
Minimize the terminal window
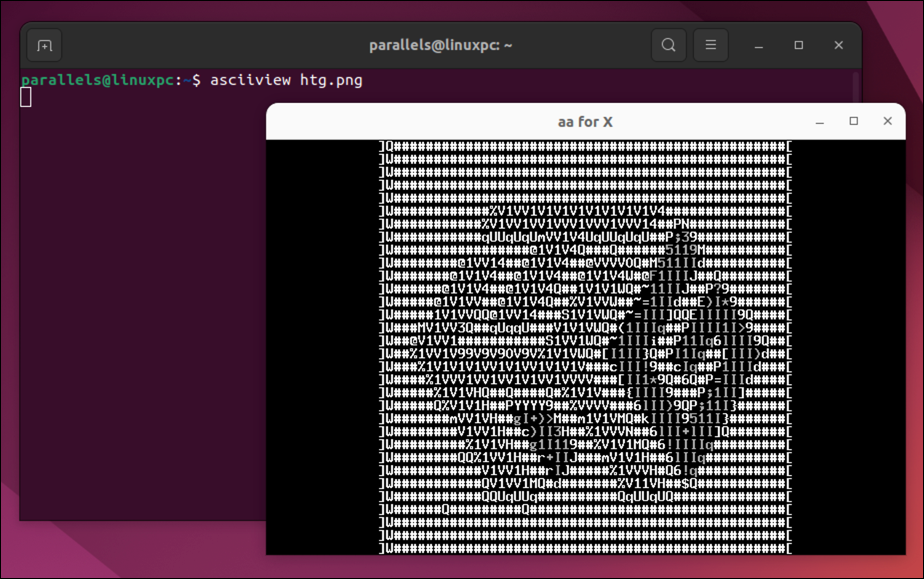[x=759, y=45]
